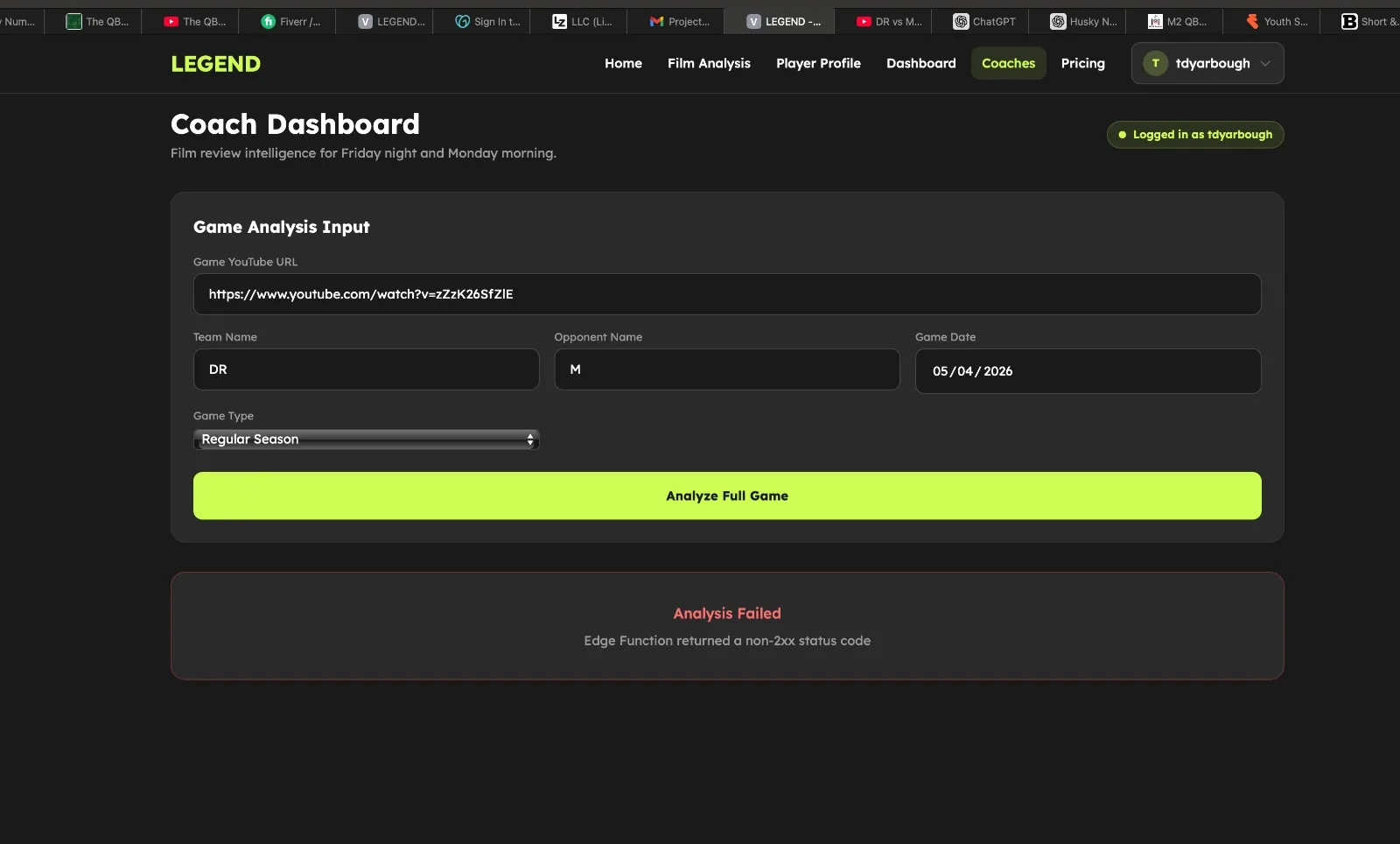
Task: Click the Logged in as tdyarbough badge
Action: pyautogui.click(x=1195, y=135)
